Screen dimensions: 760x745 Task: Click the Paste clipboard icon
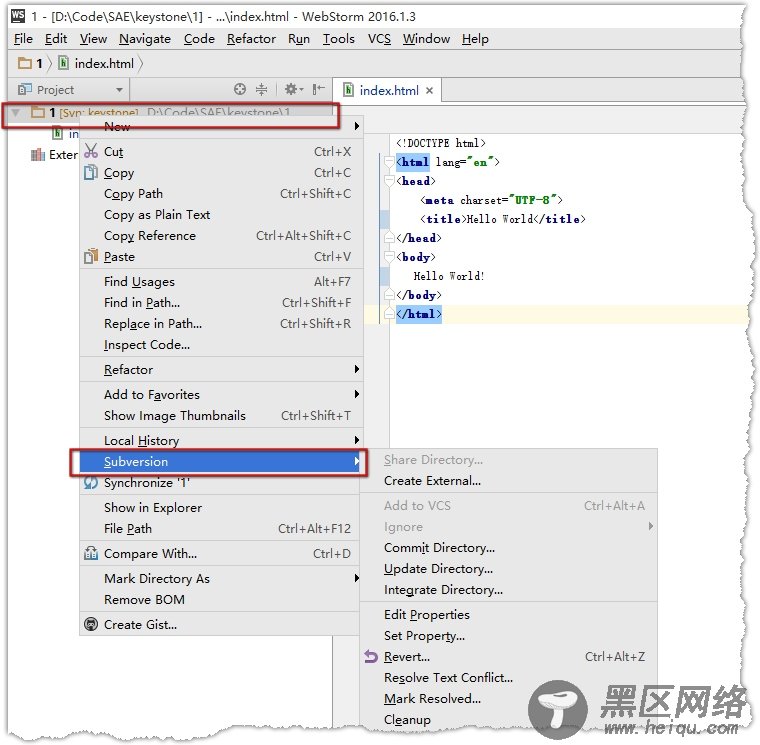point(91,256)
